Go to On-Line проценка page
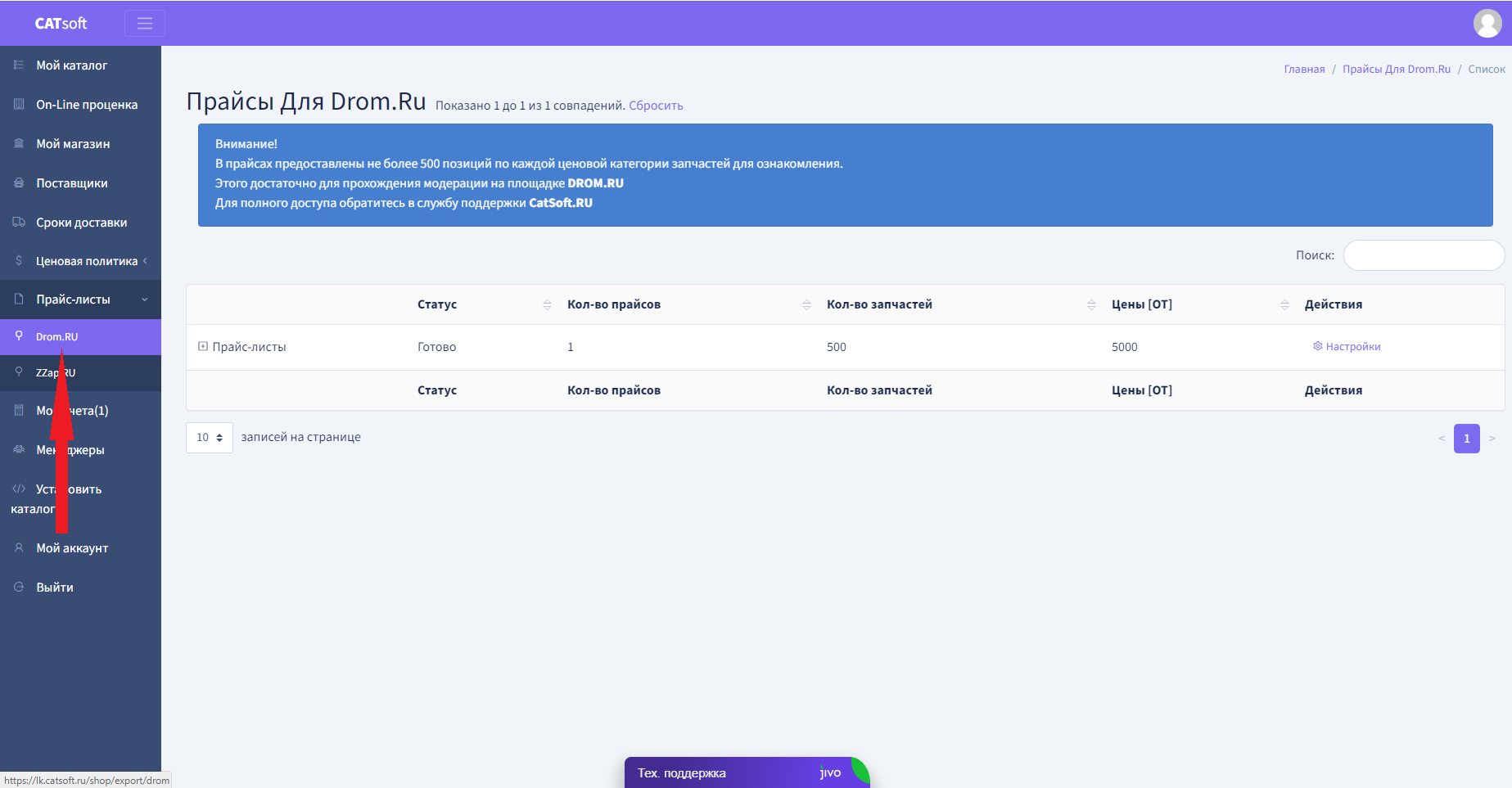 (x=86, y=105)
